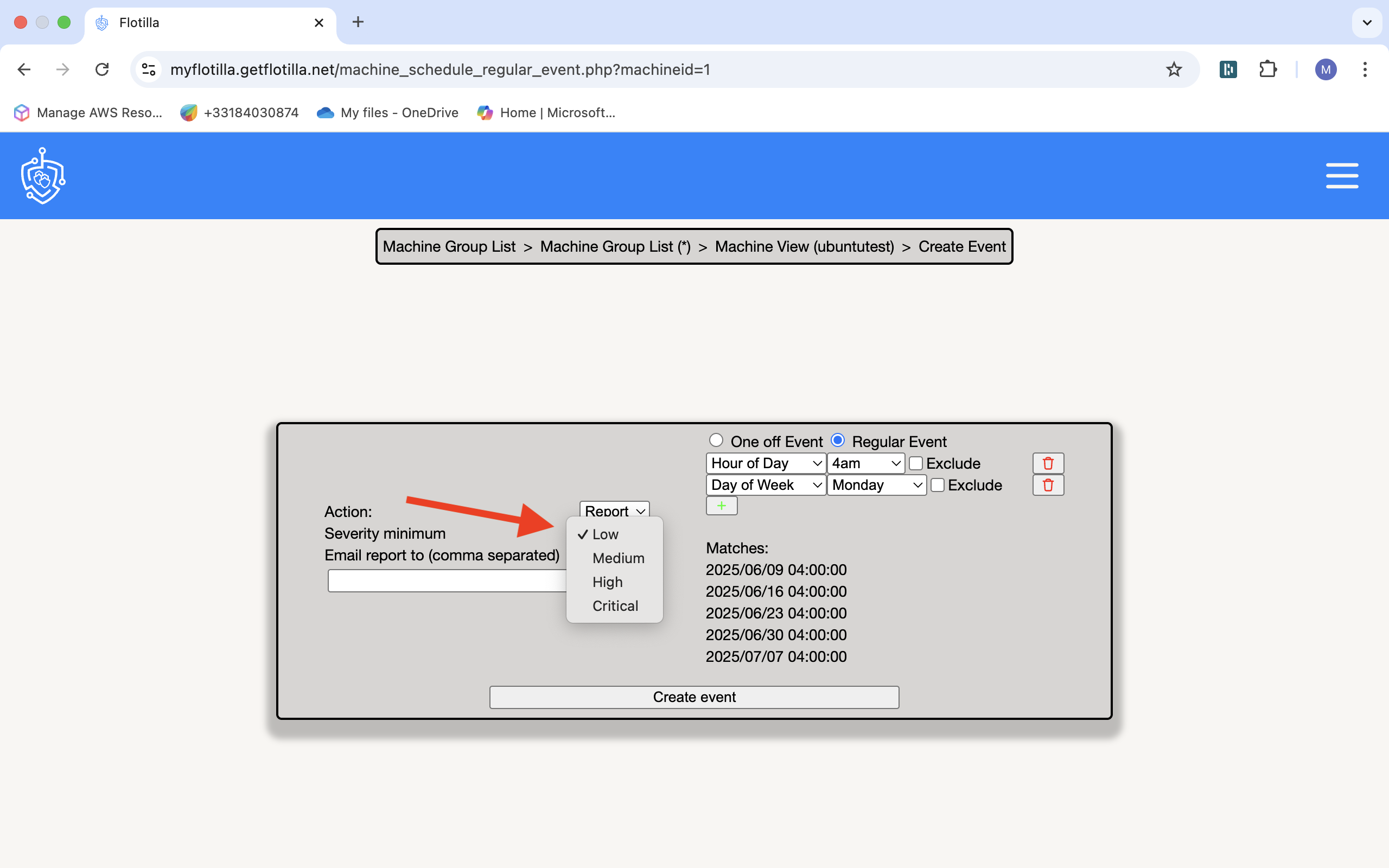Expand the 4am hour dropdown
Screen dimensions: 1389x868
[x=865, y=463]
